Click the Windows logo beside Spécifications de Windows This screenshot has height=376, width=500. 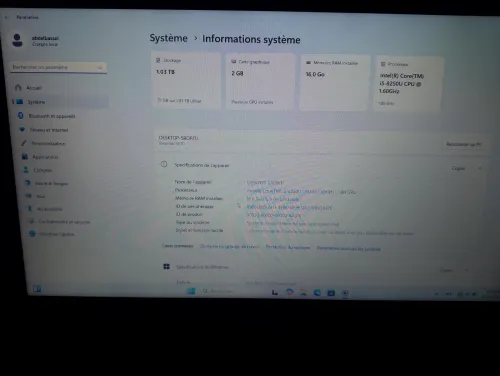[x=167, y=266]
